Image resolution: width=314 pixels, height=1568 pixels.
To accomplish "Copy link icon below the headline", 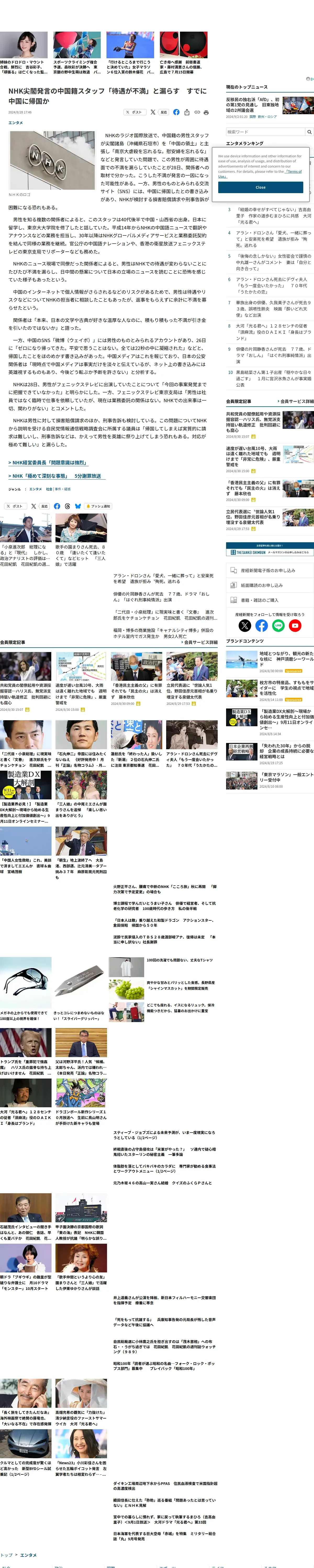I will (197, 112).
